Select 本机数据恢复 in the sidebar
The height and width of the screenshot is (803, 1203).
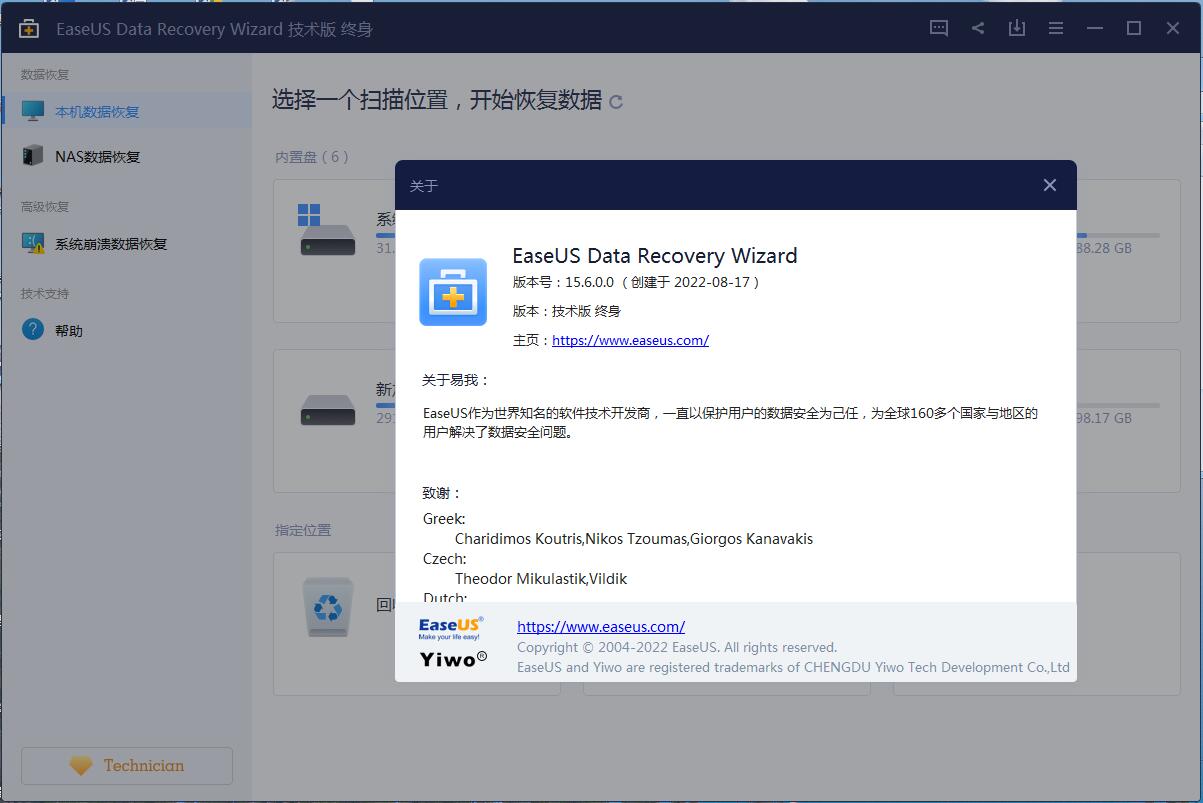pyautogui.click(x=126, y=111)
